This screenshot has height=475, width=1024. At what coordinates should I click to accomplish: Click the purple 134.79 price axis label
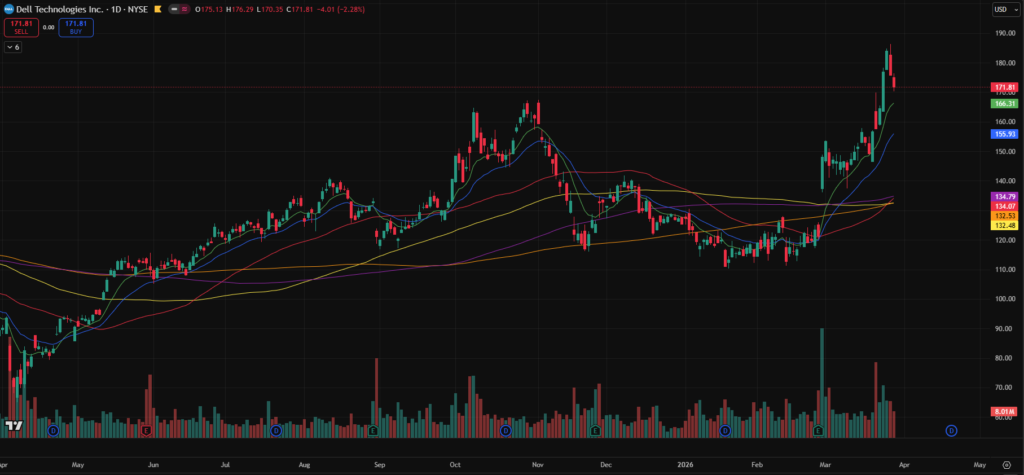[x=1004, y=196]
